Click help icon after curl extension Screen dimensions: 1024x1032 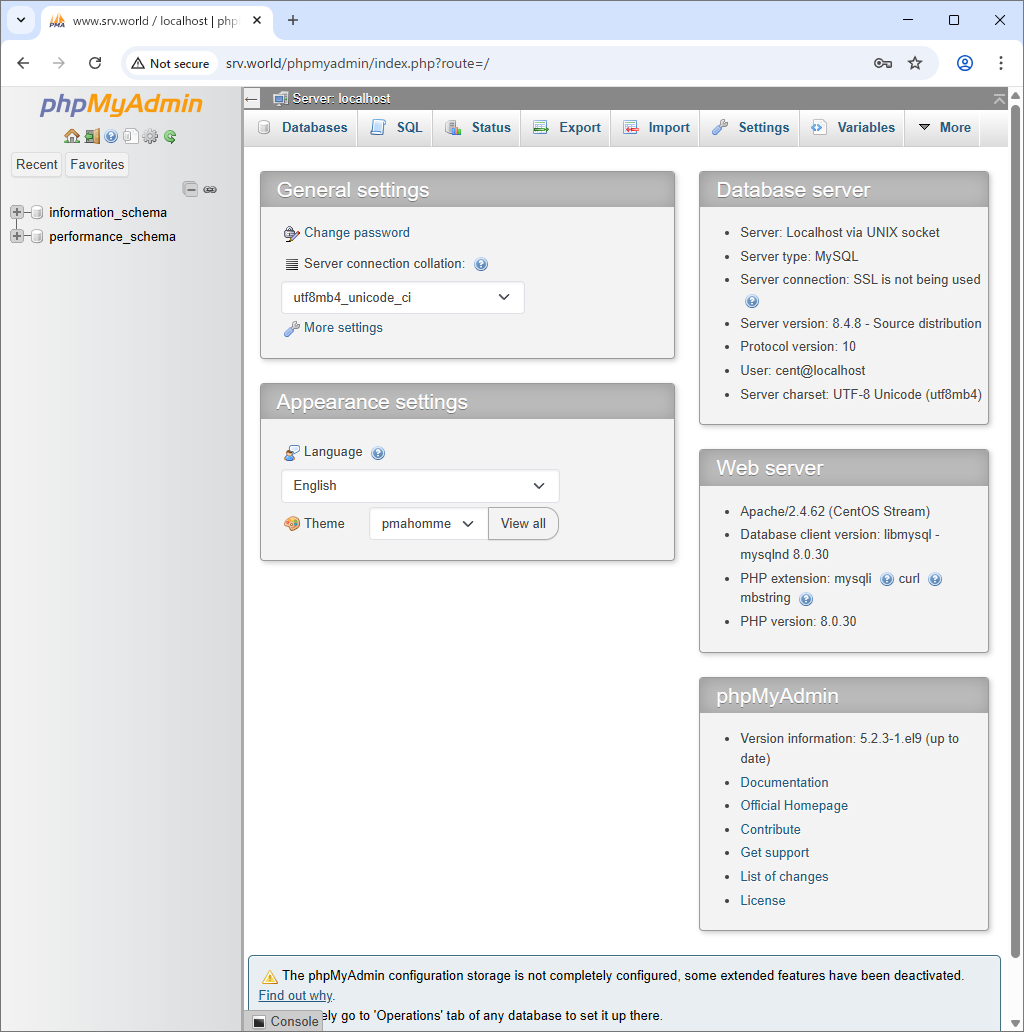[935, 579]
